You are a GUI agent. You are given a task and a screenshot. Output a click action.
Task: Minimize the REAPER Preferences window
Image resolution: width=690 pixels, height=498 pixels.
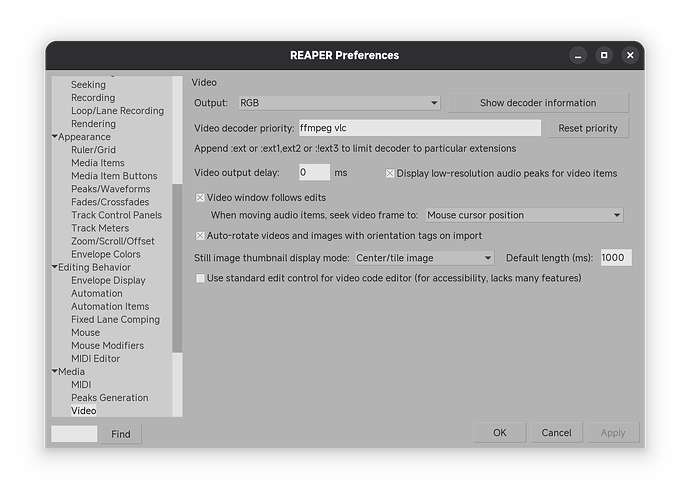point(578,55)
